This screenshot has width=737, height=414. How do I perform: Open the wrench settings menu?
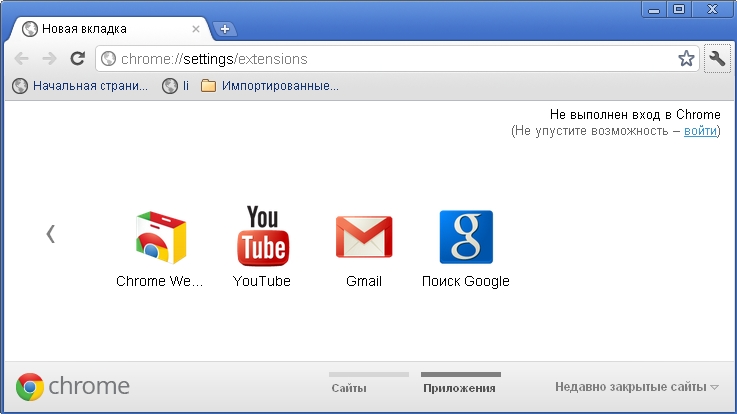(717, 59)
